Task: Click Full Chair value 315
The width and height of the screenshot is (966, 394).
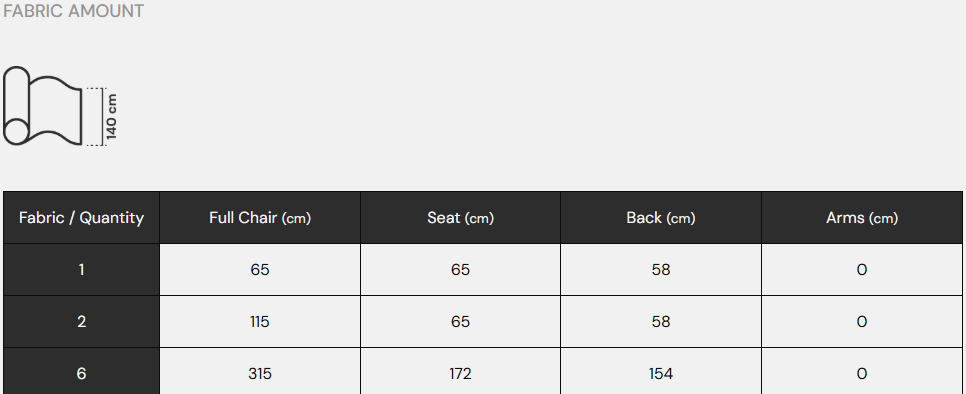Action: pyautogui.click(x=260, y=371)
